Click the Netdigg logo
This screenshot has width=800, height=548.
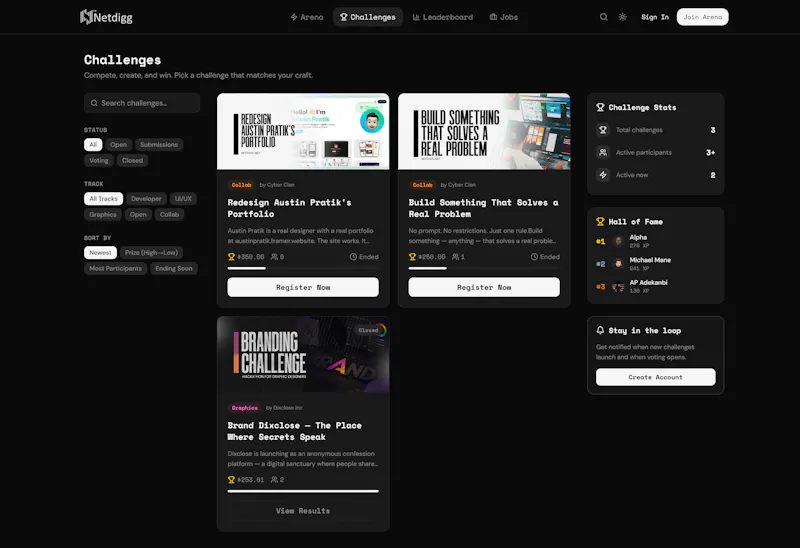click(106, 17)
